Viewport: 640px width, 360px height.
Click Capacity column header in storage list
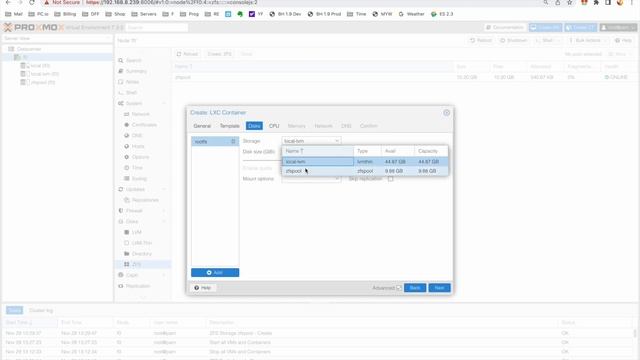(431, 151)
